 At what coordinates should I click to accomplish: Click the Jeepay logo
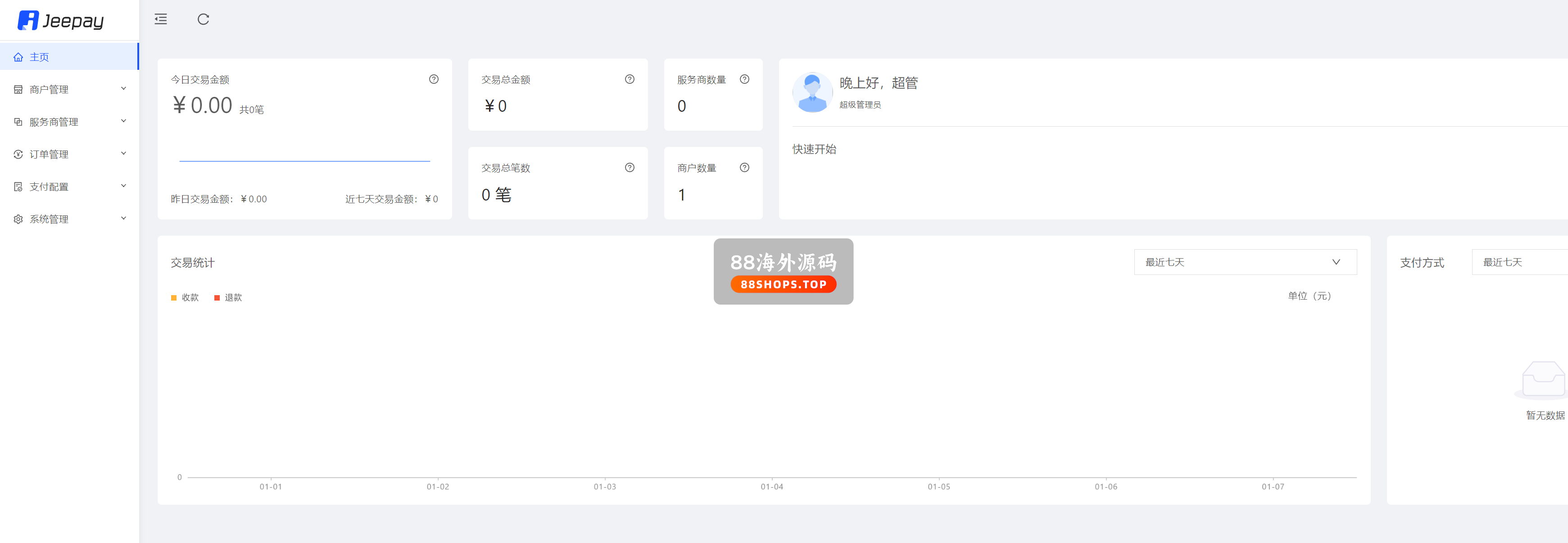coord(61,21)
